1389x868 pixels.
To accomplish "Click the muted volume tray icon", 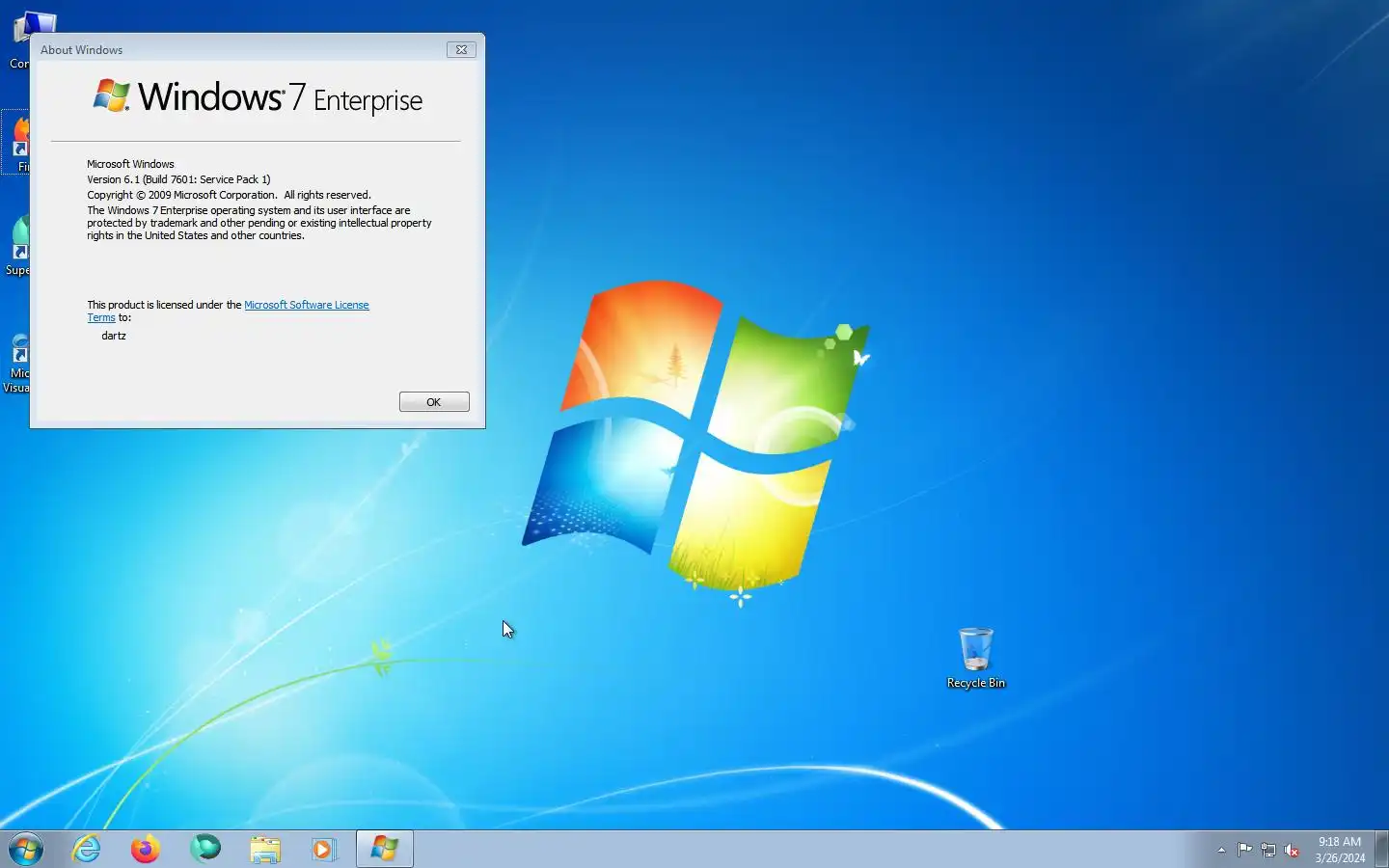I will coord(1292,850).
